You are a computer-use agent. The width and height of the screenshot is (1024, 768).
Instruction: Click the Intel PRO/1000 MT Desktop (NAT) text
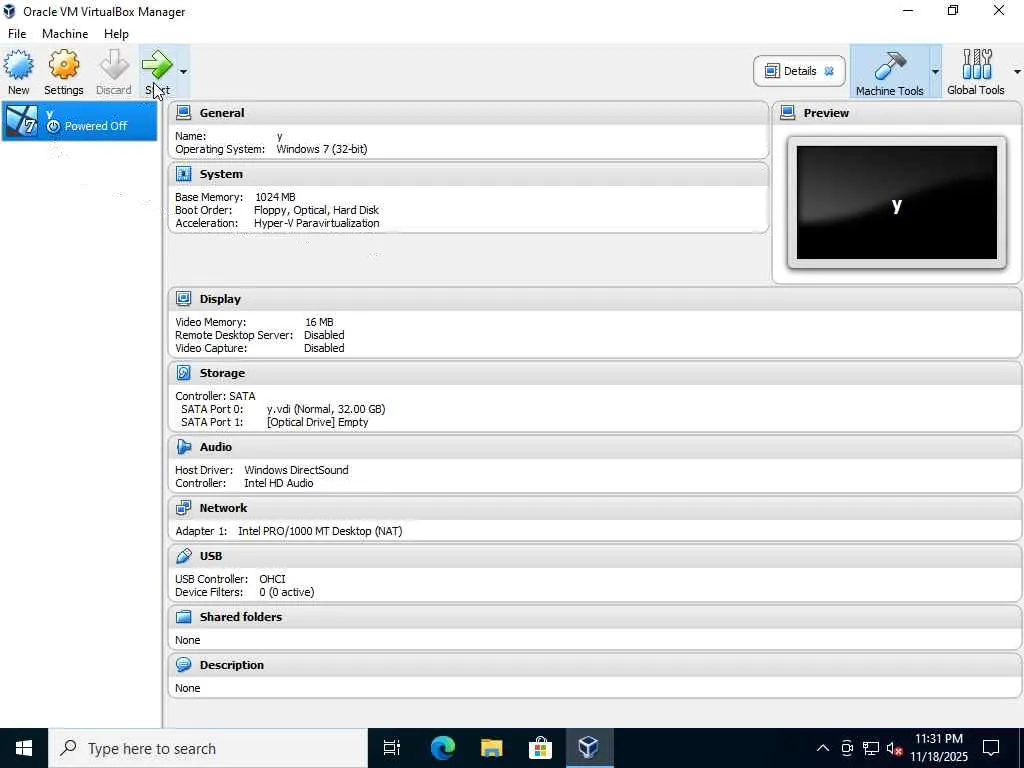click(x=320, y=531)
